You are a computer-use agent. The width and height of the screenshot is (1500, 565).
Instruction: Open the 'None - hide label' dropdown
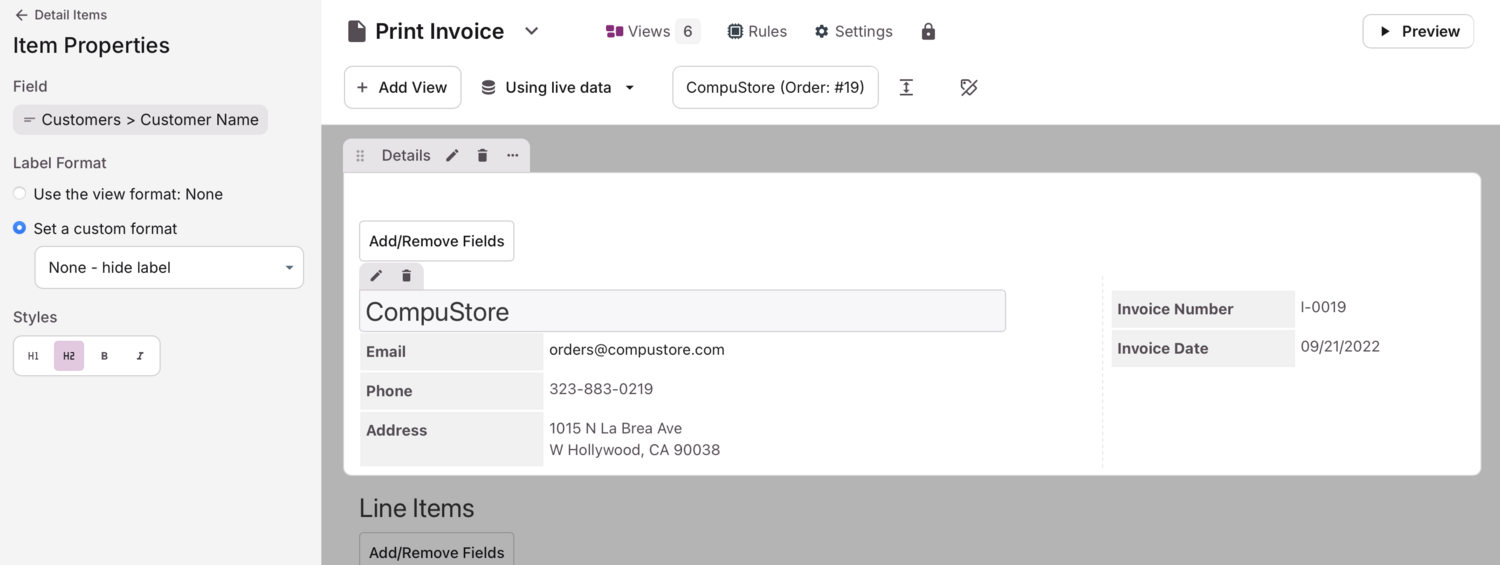click(169, 268)
